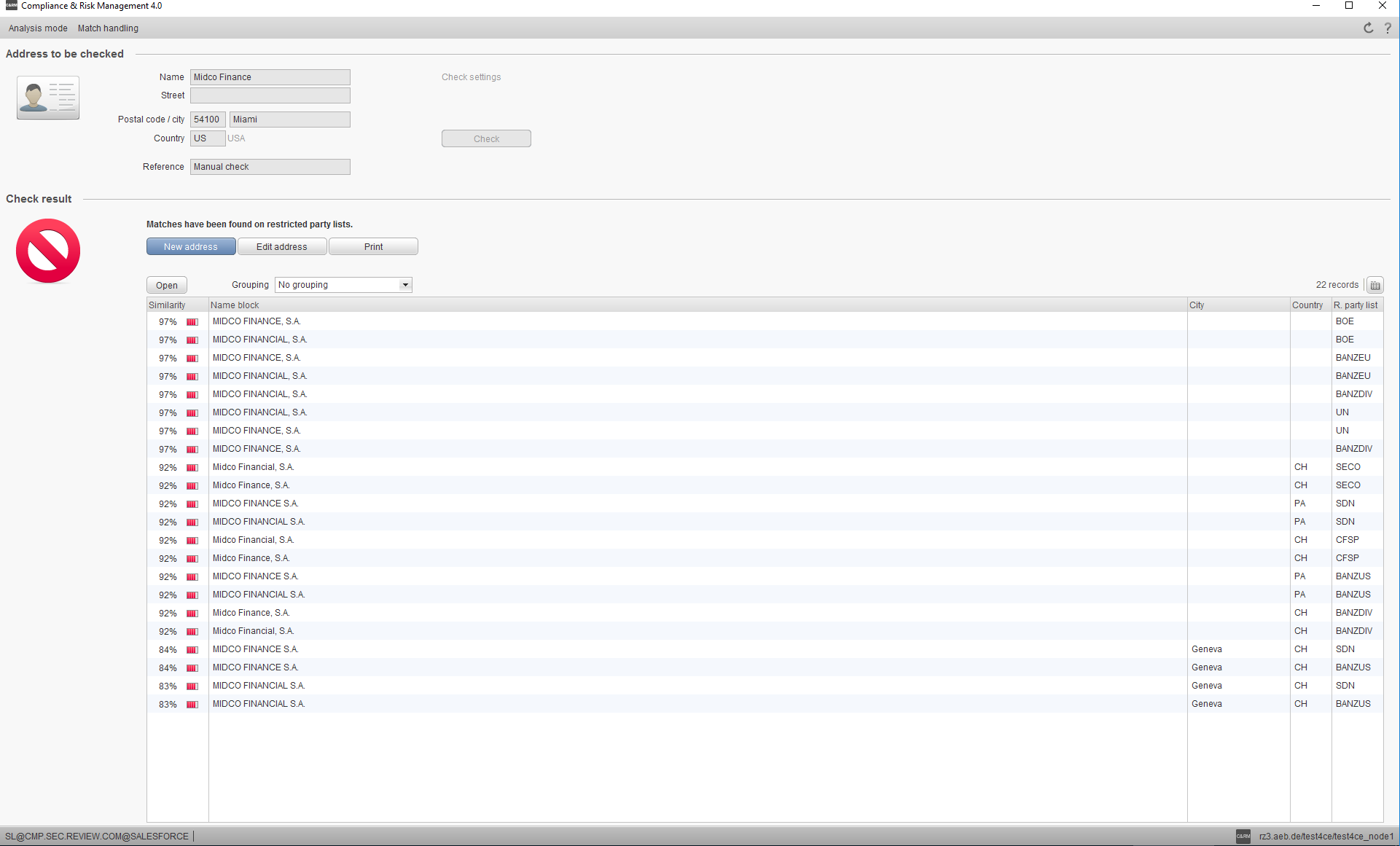Open the table settings icon beside 22 records
Screen dimensions: 1400x846
pos(1375,285)
